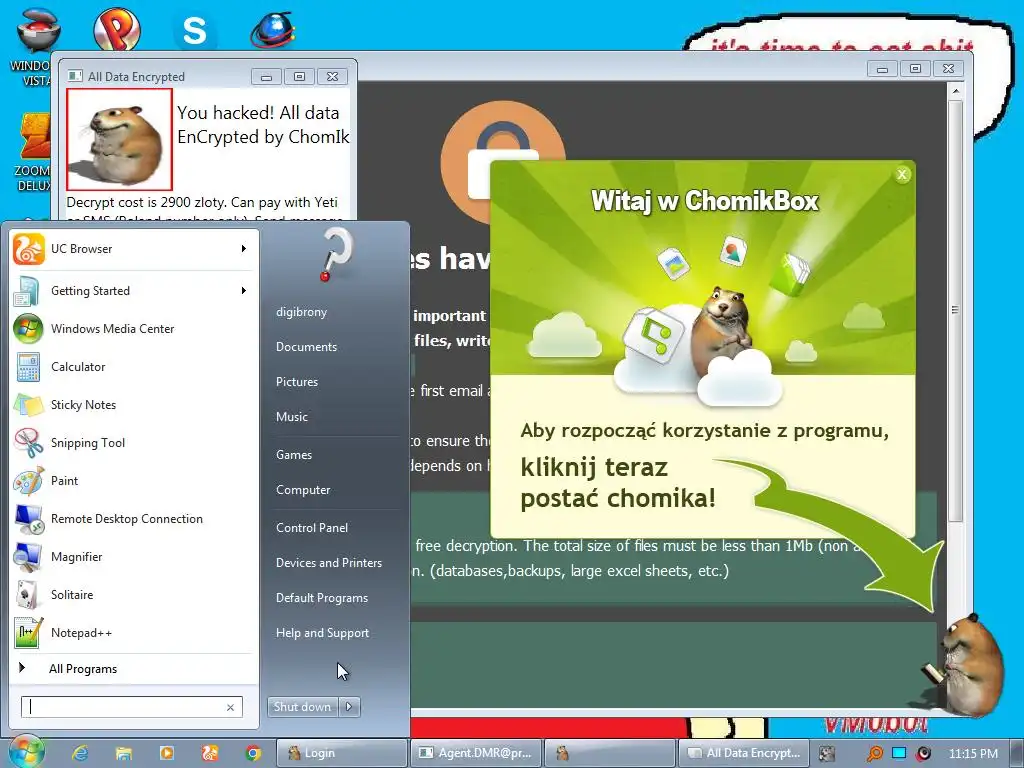Open Windows Explorer taskbar folder icon
The height and width of the screenshot is (768, 1024).
123,753
